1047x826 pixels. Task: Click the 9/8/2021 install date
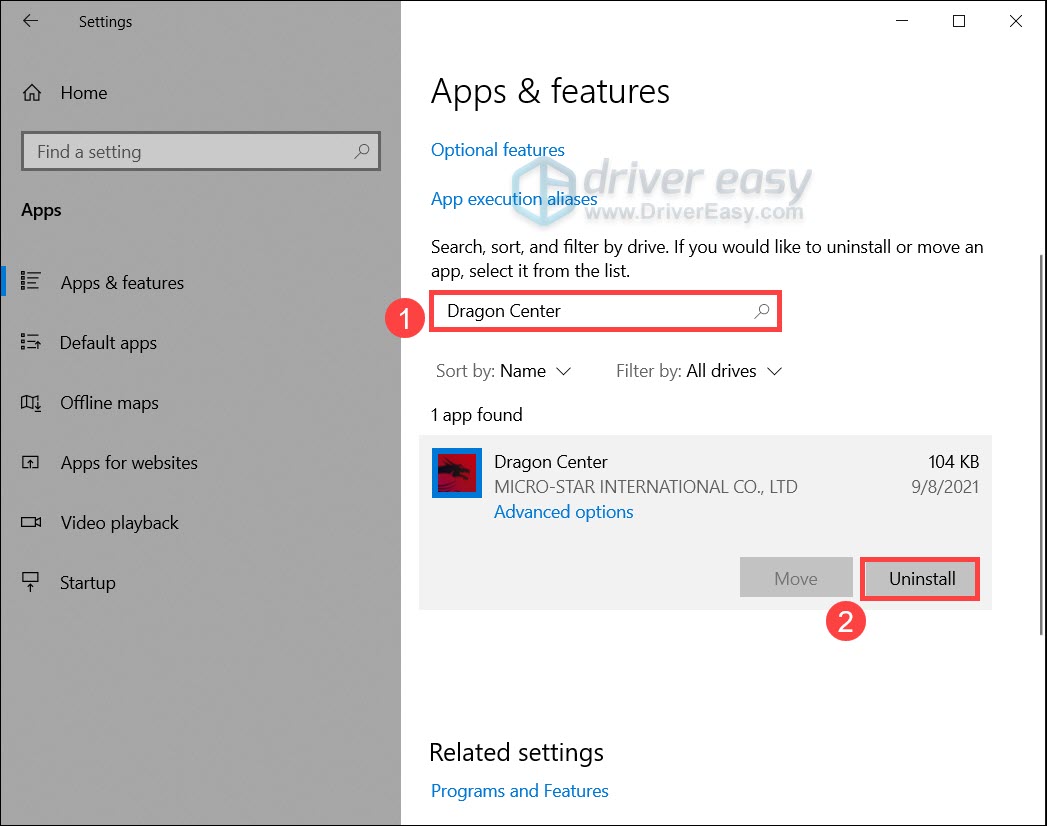[x=945, y=487]
